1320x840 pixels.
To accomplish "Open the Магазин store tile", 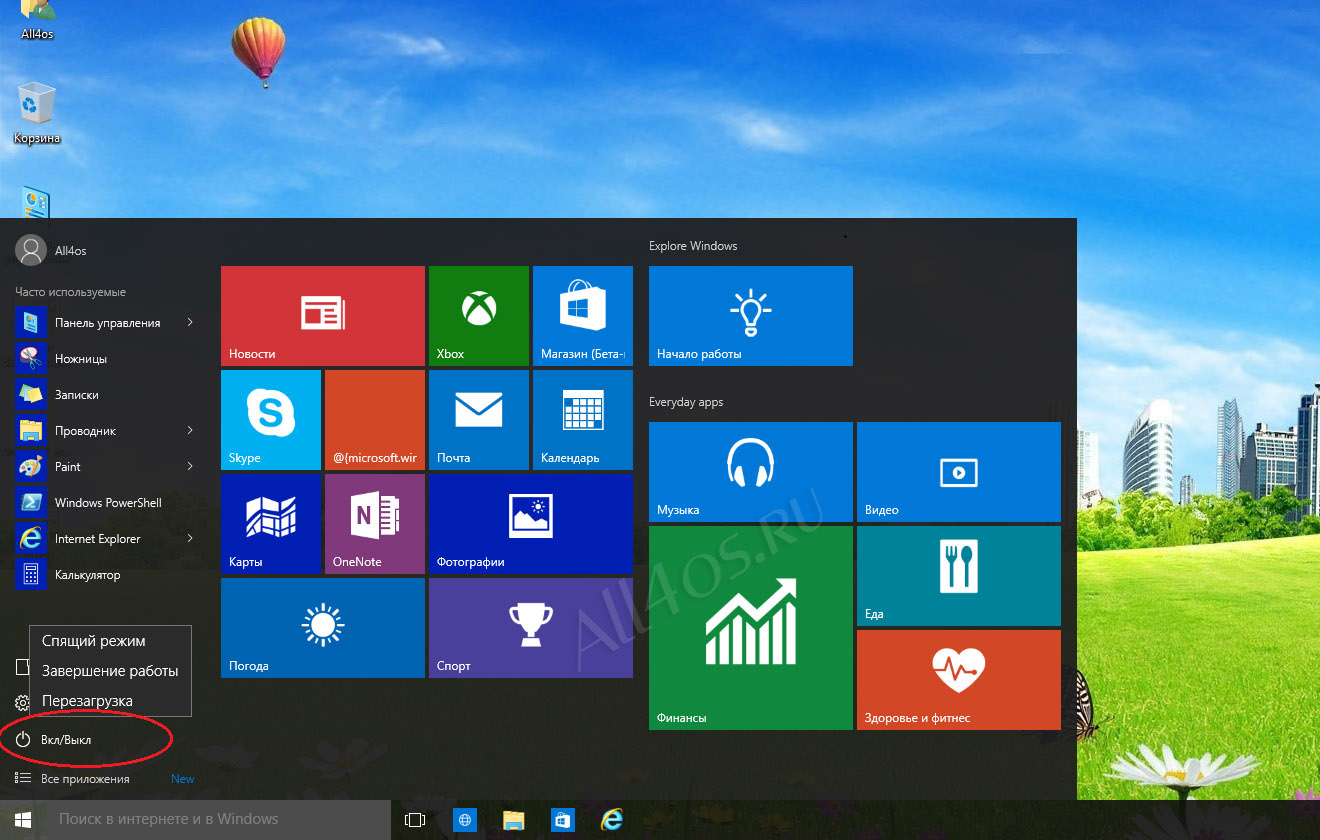I will (583, 316).
